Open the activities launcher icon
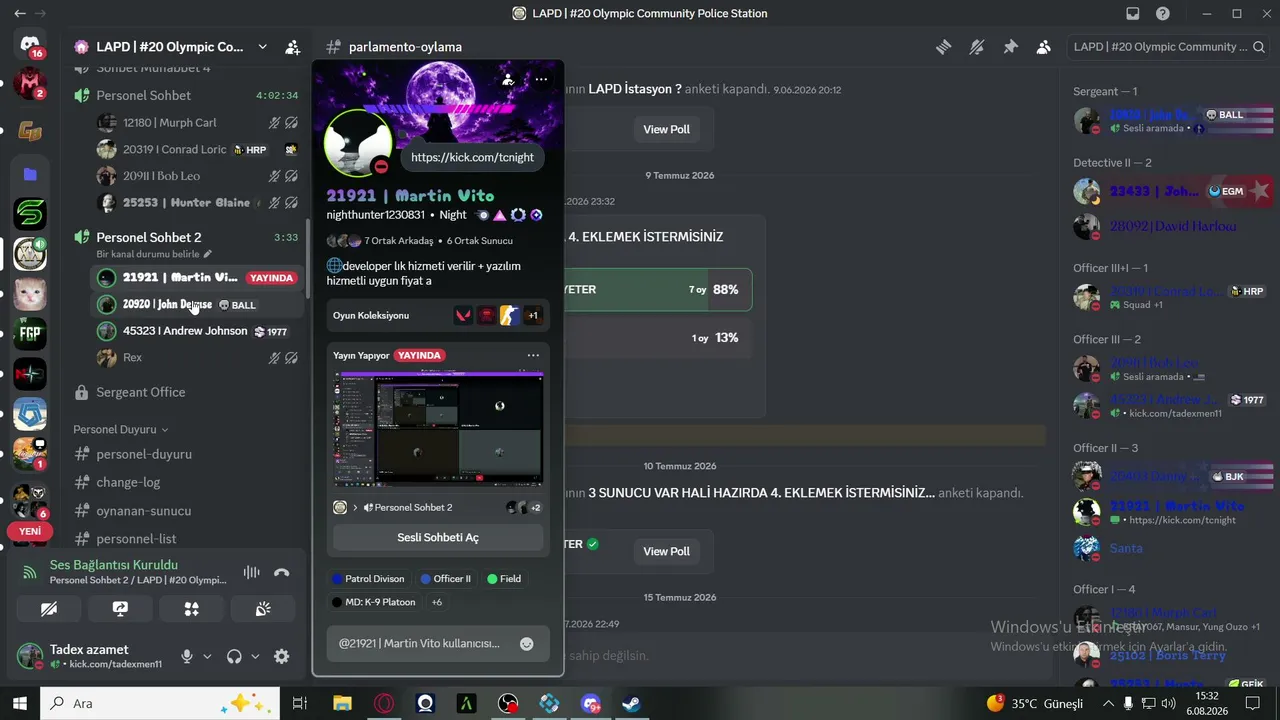Image resolution: width=1280 pixels, height=720 pixels. click(191, 608)
